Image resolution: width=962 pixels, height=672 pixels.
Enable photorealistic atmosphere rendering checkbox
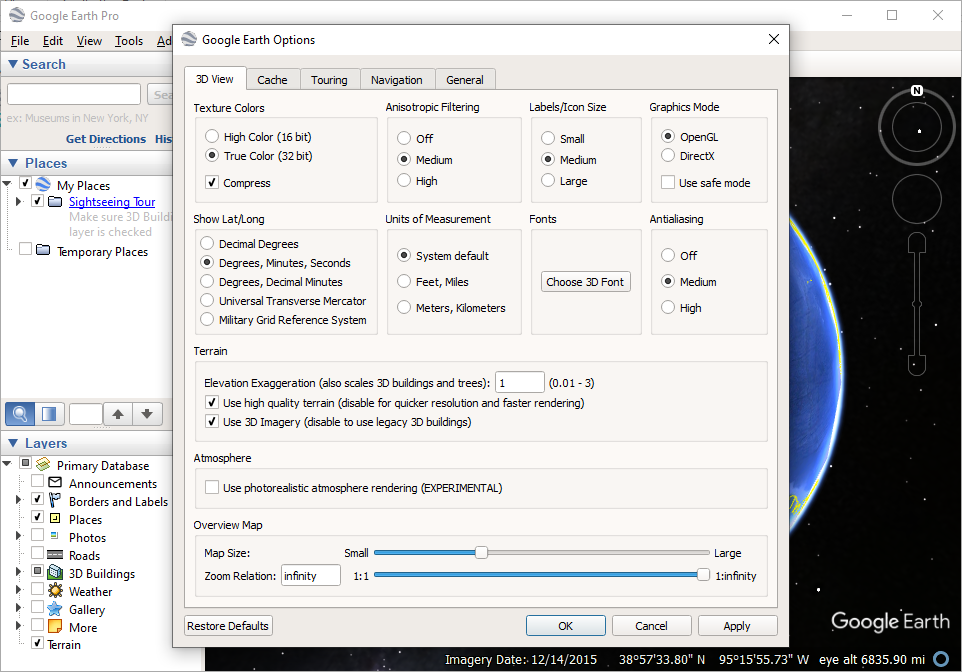point(212,488)
